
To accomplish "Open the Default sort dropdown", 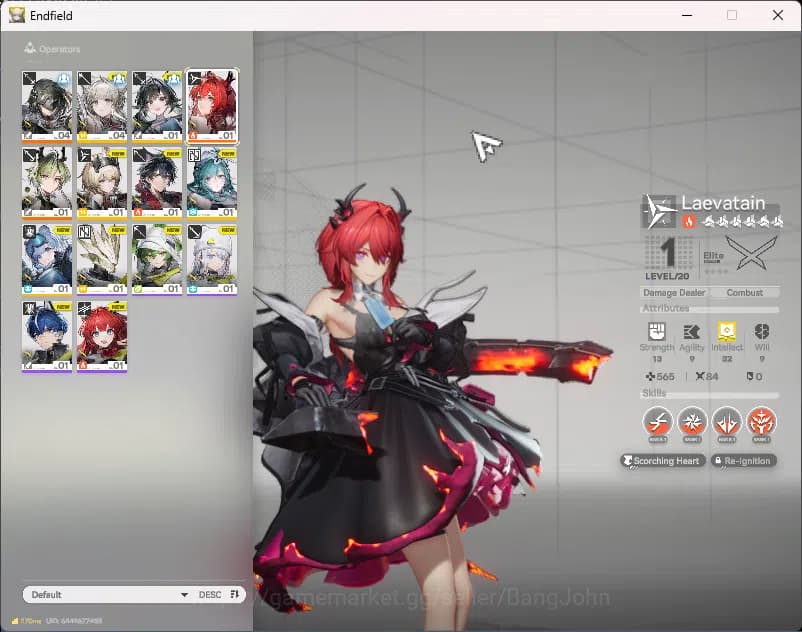I will tap(105, 594).
